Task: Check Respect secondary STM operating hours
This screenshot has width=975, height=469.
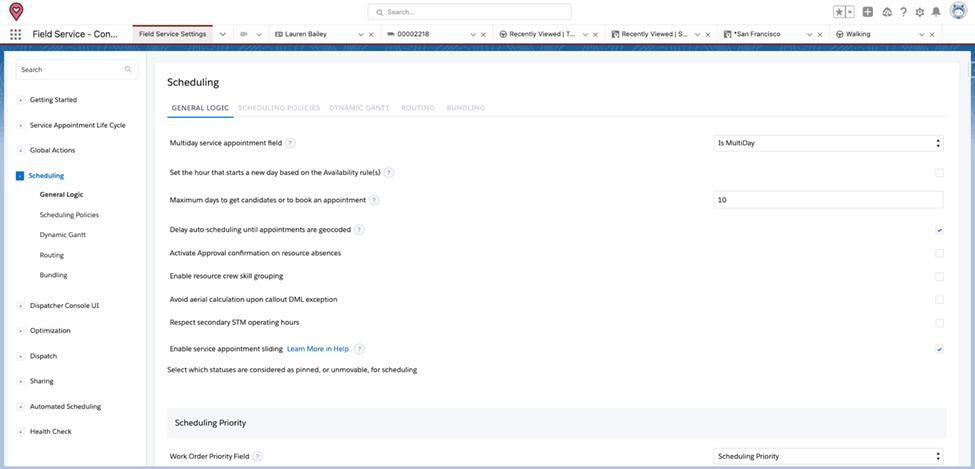Action: (x=940, y=323)
